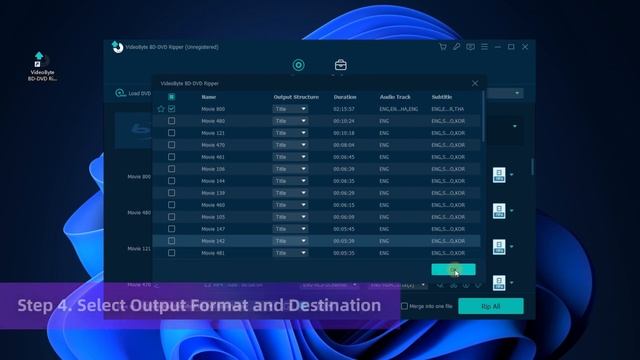Check the Movie 480 checkbox
640x360 pixels.
(x=171, y=121)
